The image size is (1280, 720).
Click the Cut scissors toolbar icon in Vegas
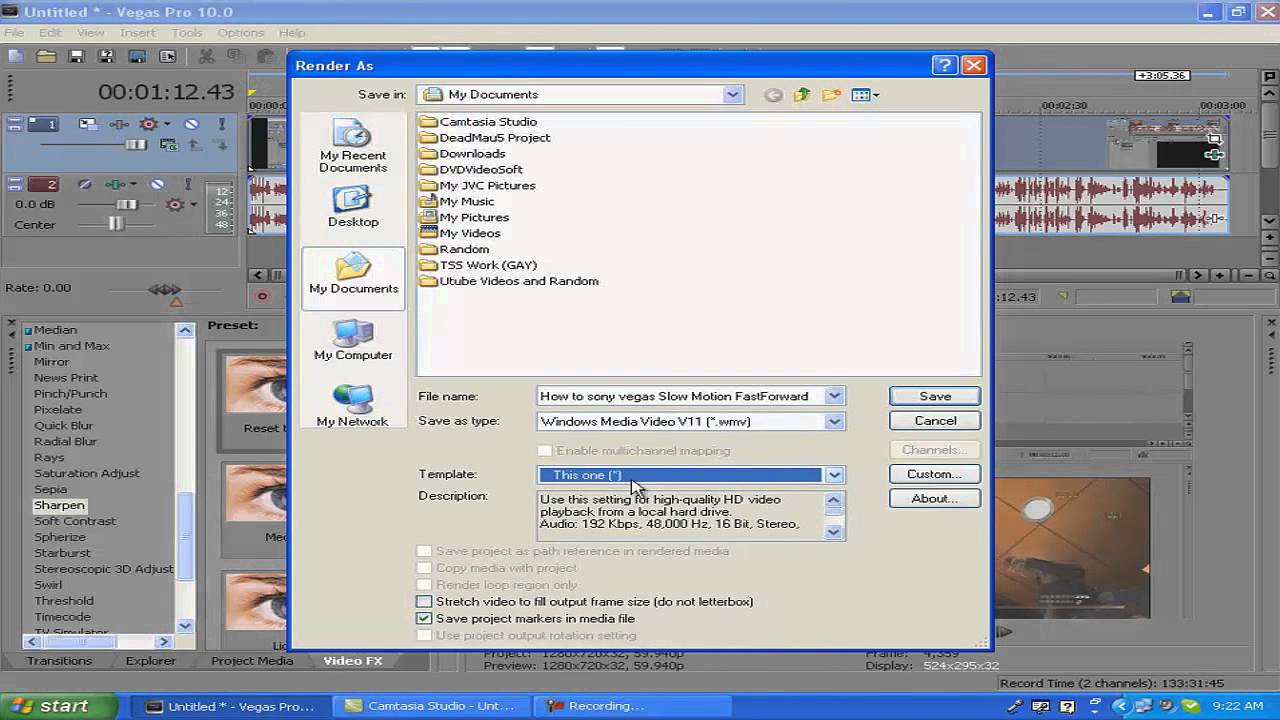207,57
